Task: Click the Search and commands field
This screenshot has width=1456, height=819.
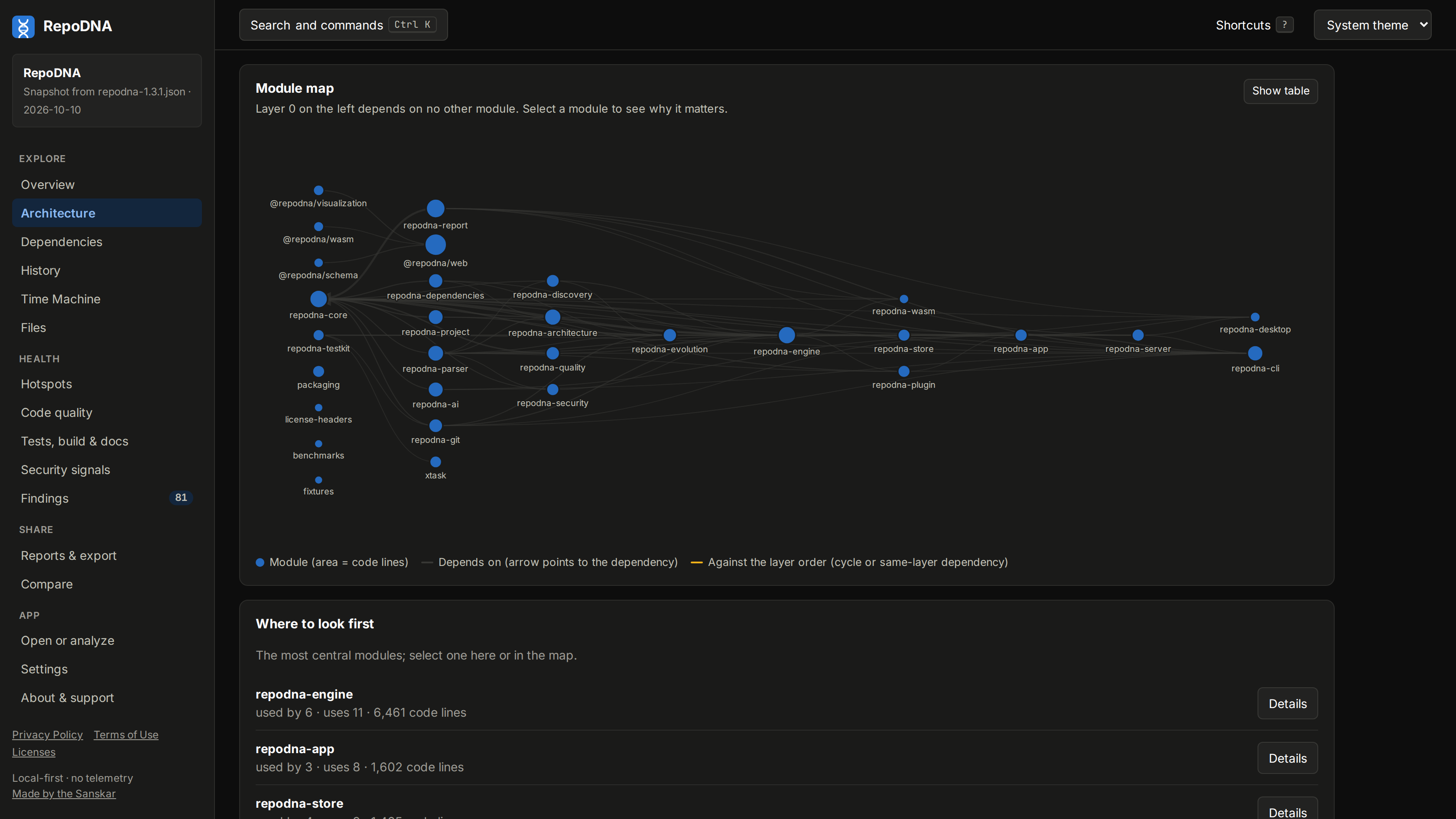Action: (x=343, y=25)
